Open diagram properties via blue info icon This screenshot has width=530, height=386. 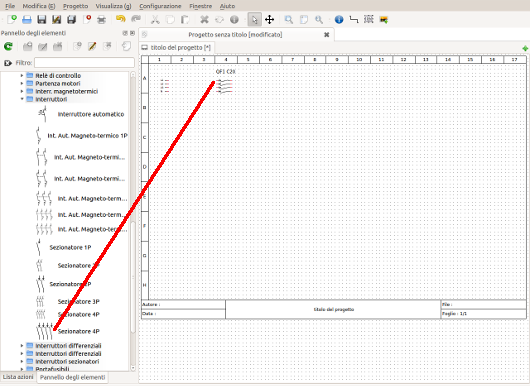pyautogui.click(x=339, y=20)
